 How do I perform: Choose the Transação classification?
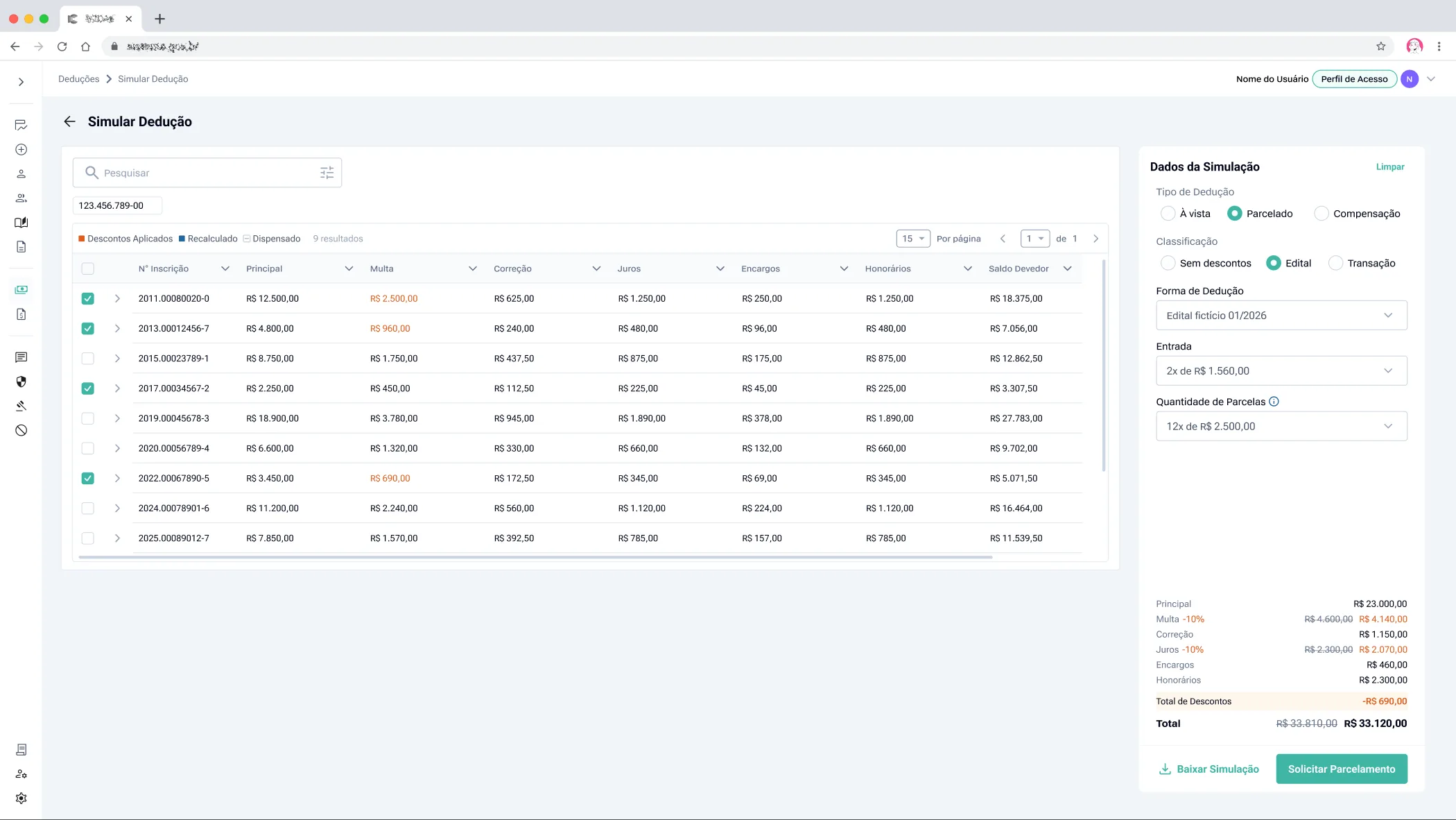click(x=1335, y=263)
